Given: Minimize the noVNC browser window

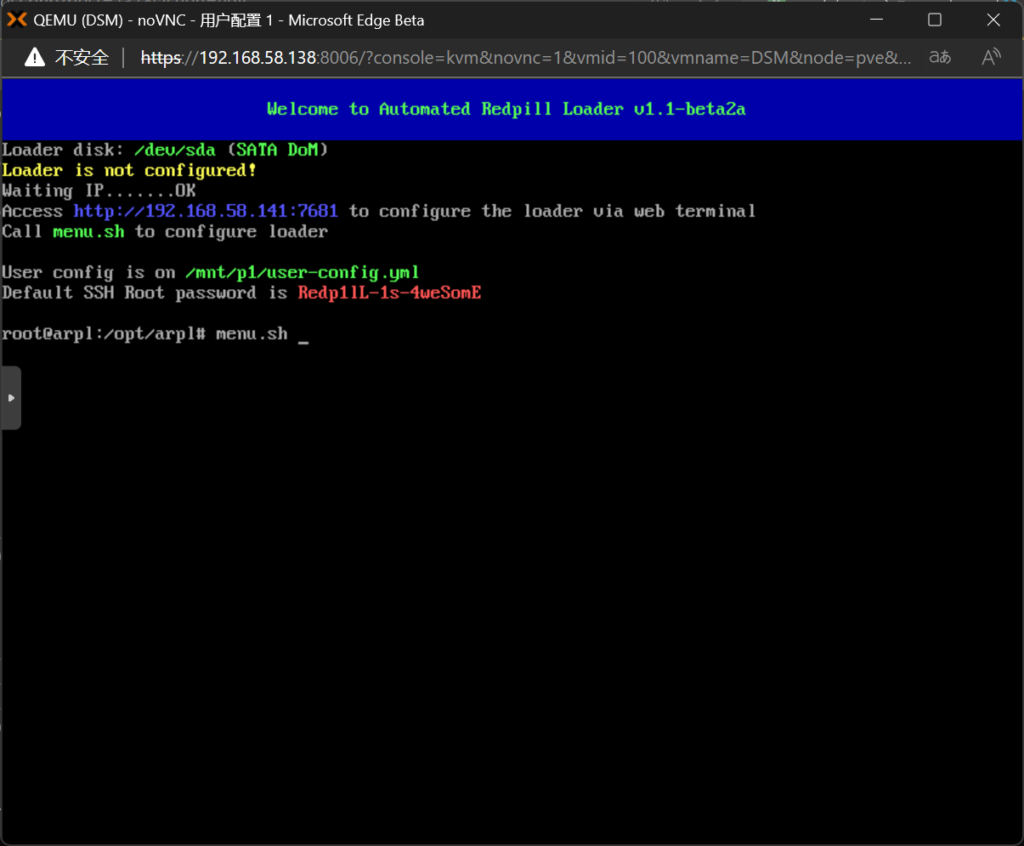Looking at the screenshot, I should (876, 20).
